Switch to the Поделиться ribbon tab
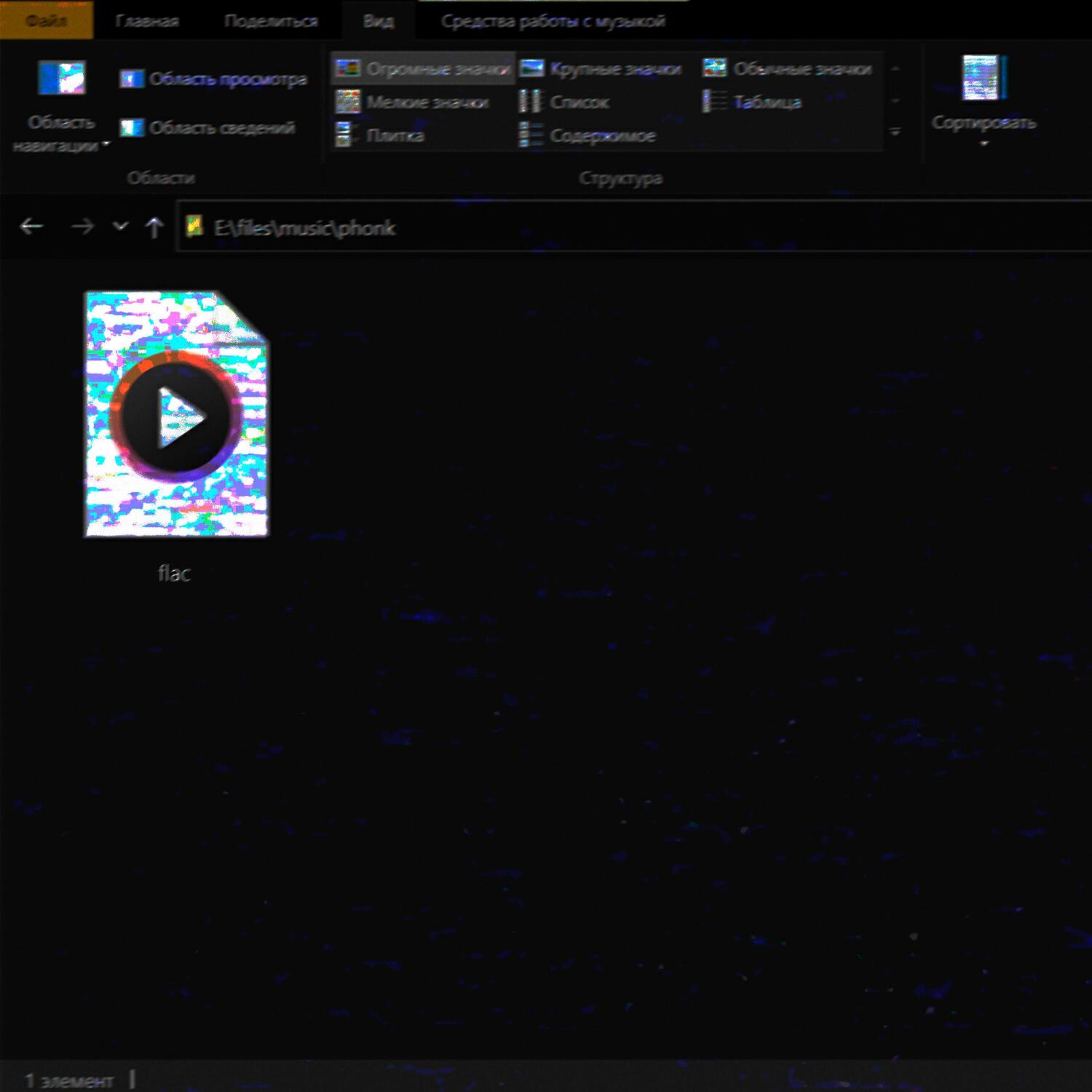1092x1092 pixels. (x=271, y=21)
